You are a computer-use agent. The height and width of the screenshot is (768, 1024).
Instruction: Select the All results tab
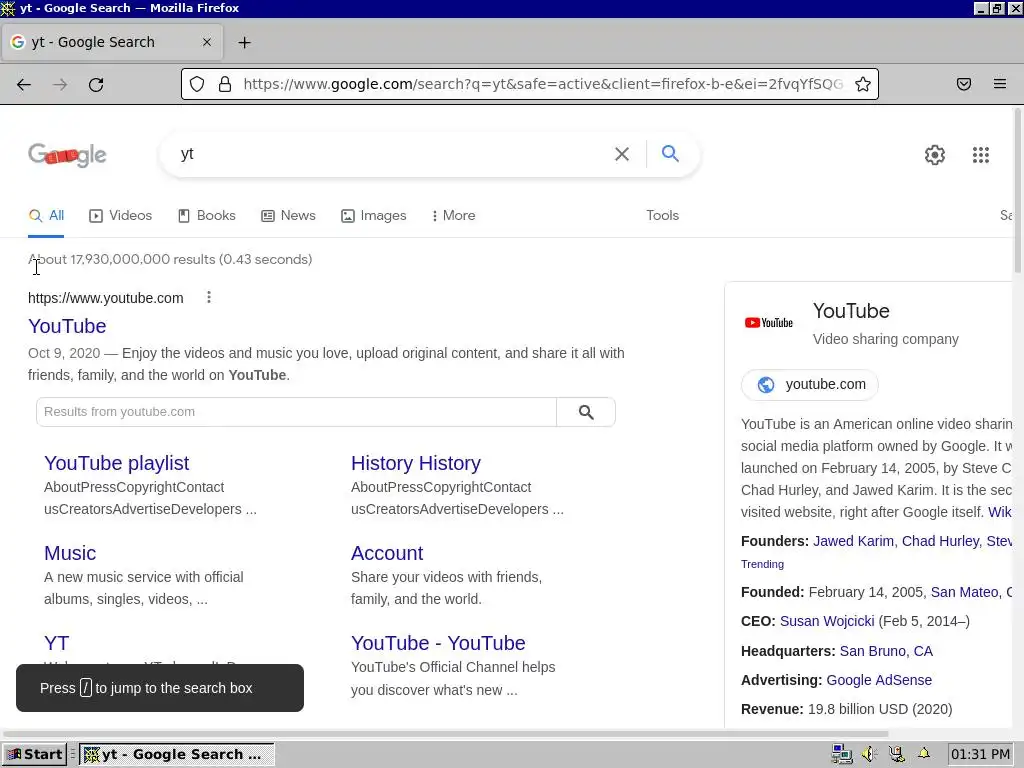(x=46, y=216)
